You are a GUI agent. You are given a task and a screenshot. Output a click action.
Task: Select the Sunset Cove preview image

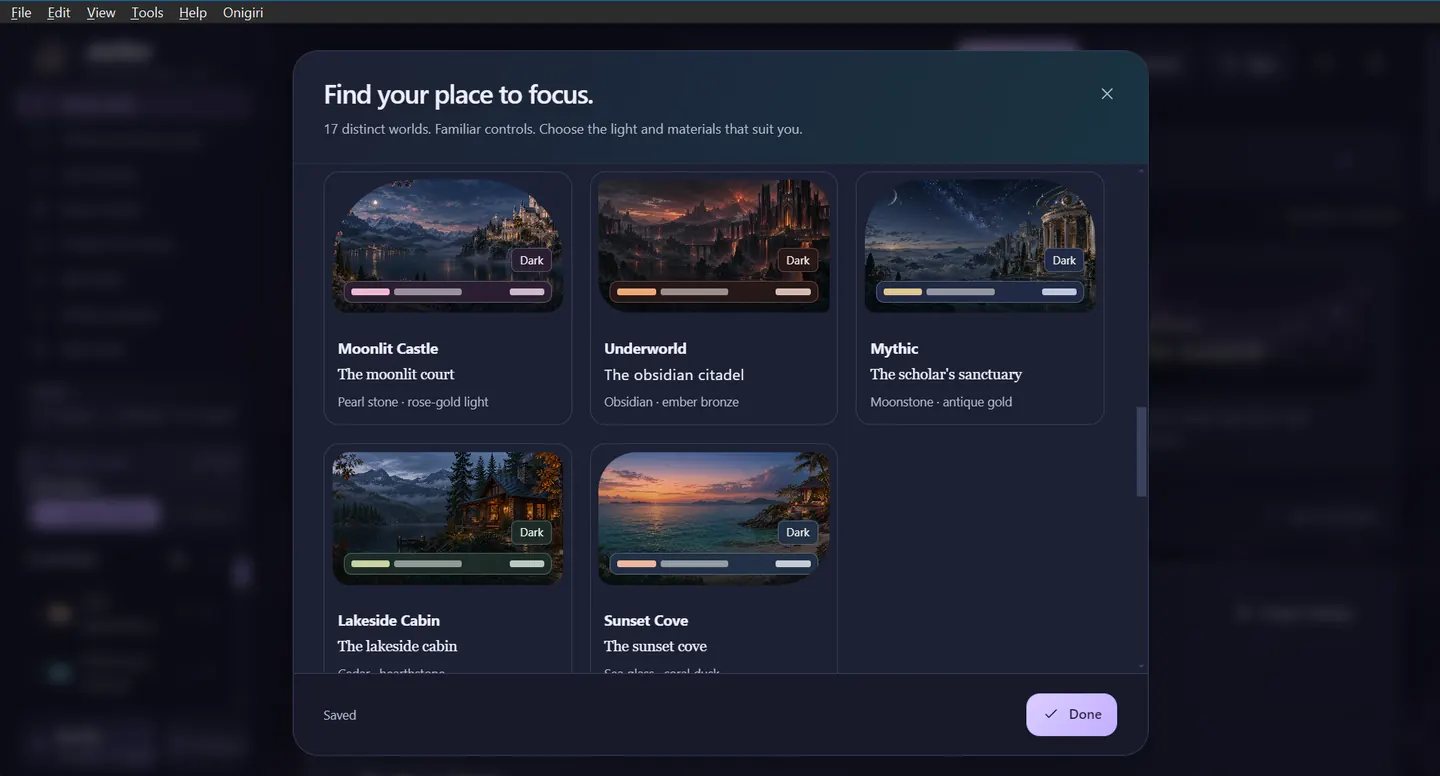coord(714,518)
